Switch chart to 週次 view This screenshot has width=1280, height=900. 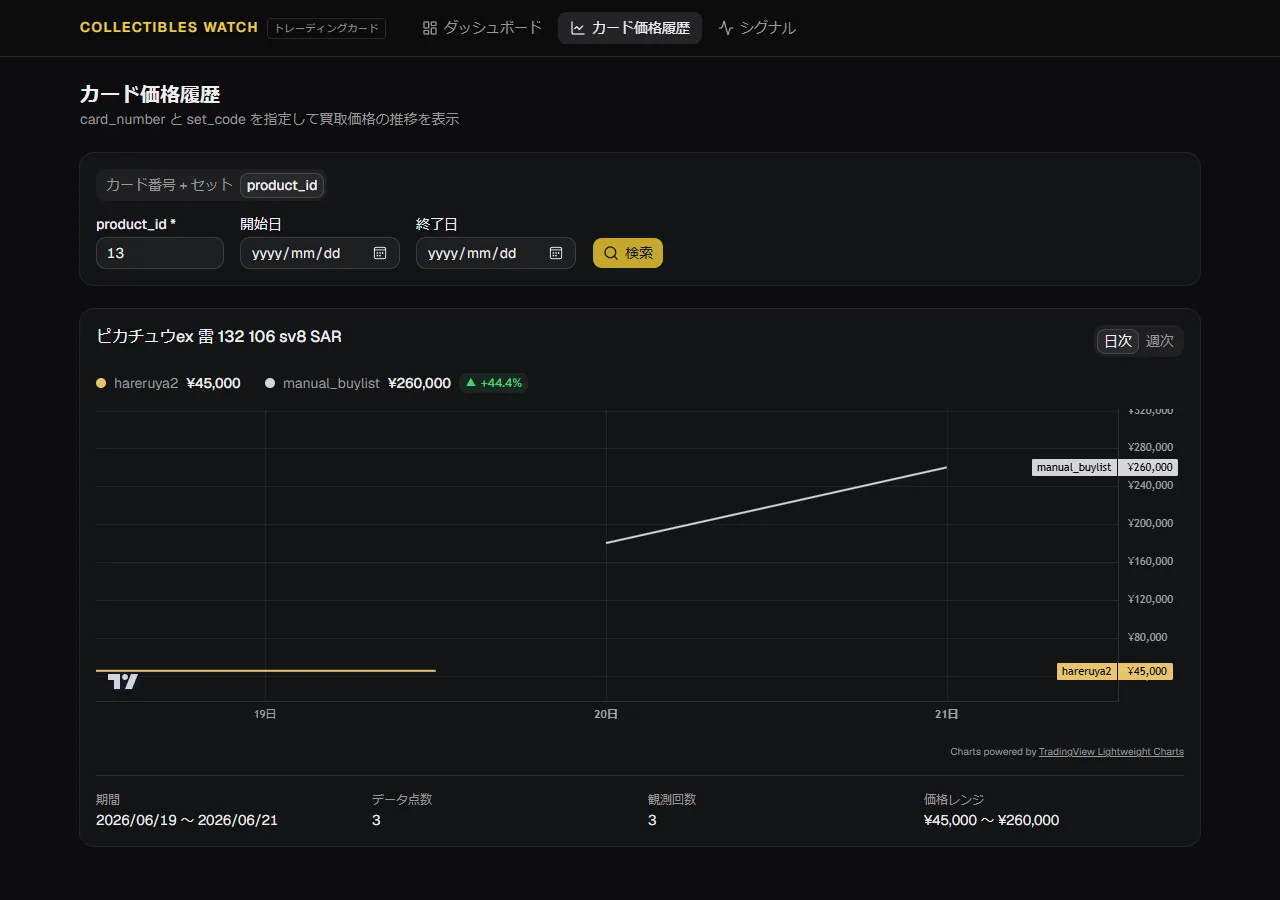(1160, 341)
